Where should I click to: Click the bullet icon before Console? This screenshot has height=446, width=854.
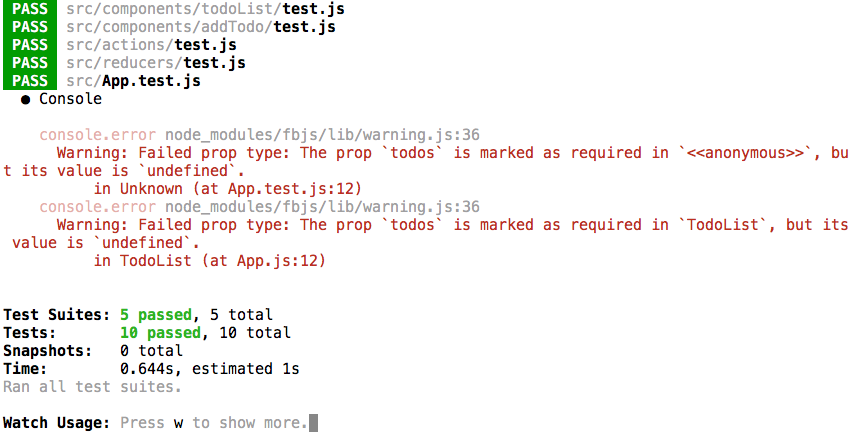(x=25, y=99)
